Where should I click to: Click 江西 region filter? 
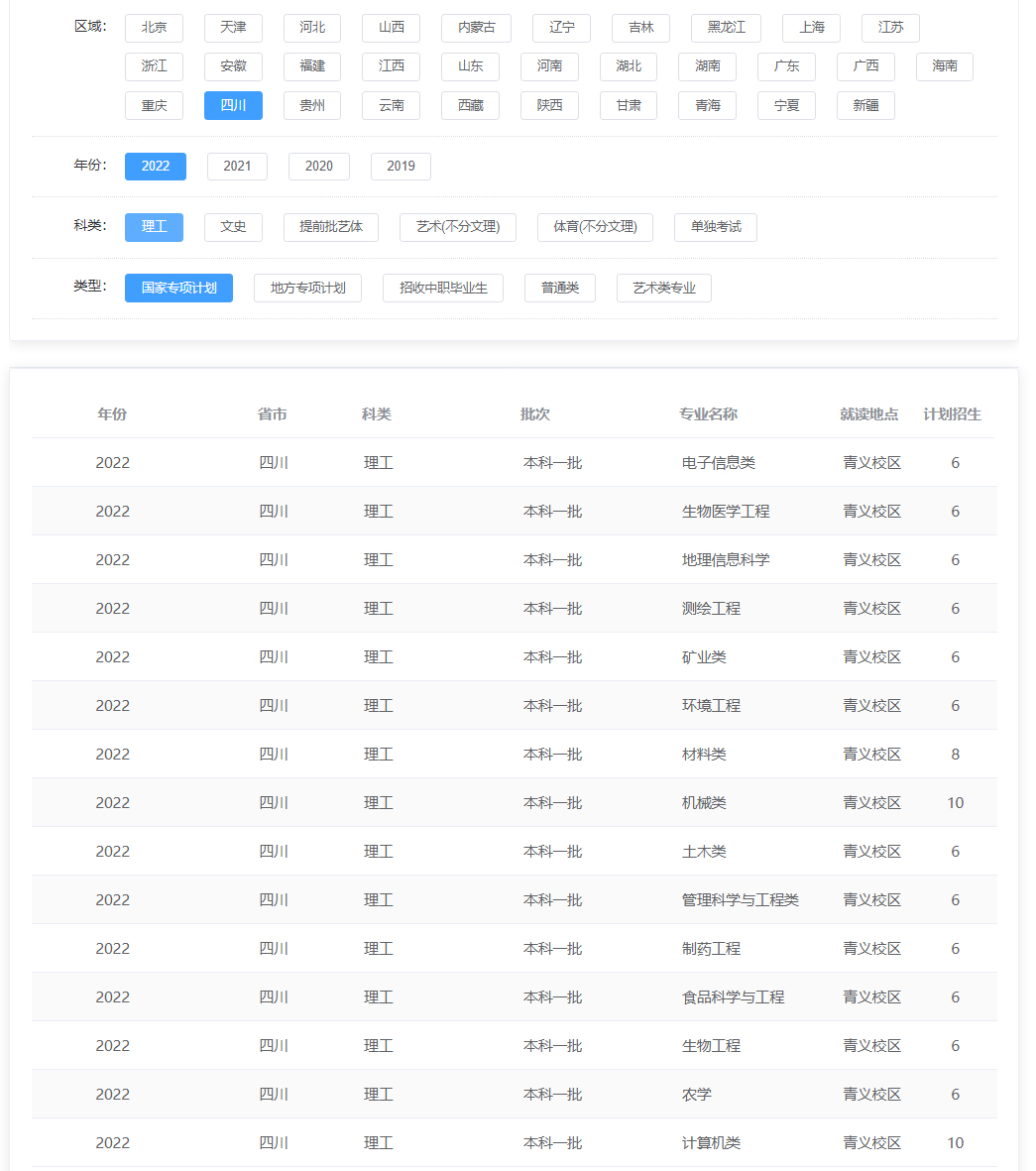click(391, 66)
